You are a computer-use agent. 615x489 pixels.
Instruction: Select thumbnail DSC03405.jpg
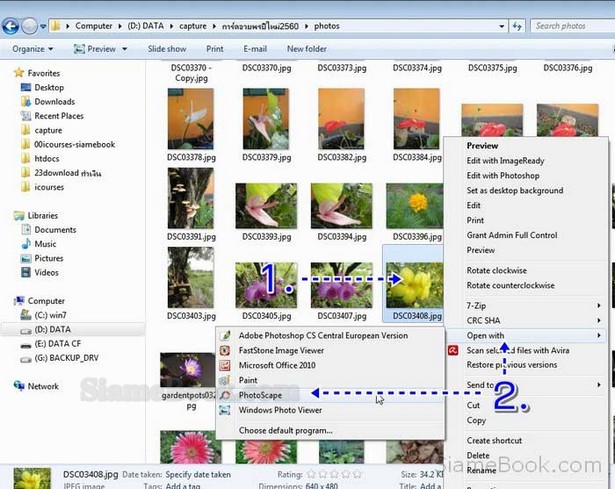266,285
